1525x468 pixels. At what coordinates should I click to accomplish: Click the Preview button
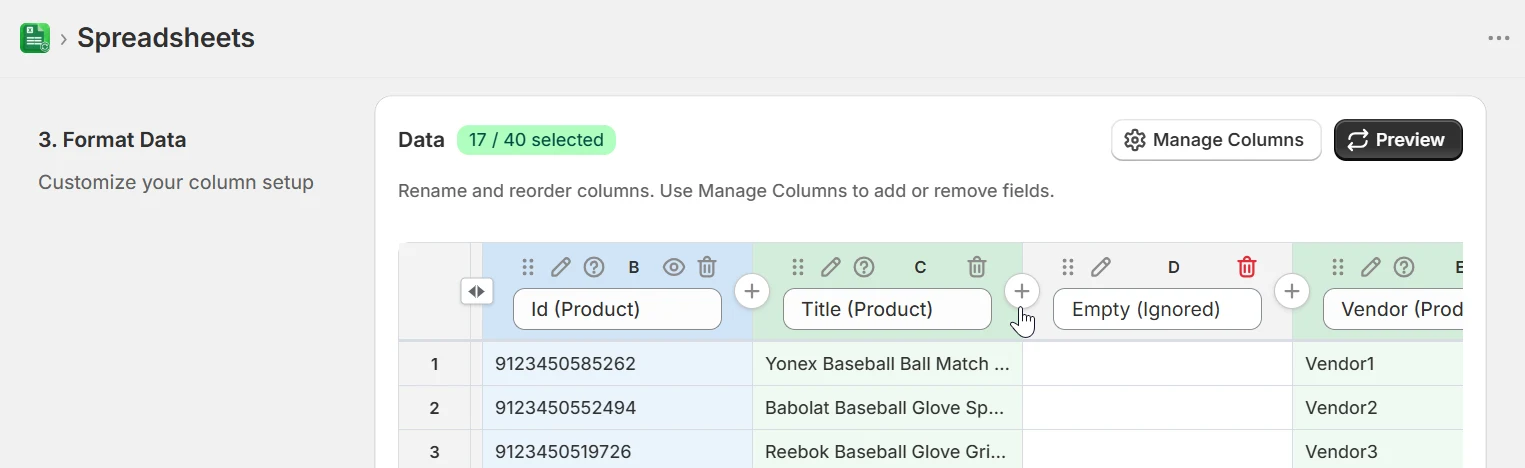1398,140
